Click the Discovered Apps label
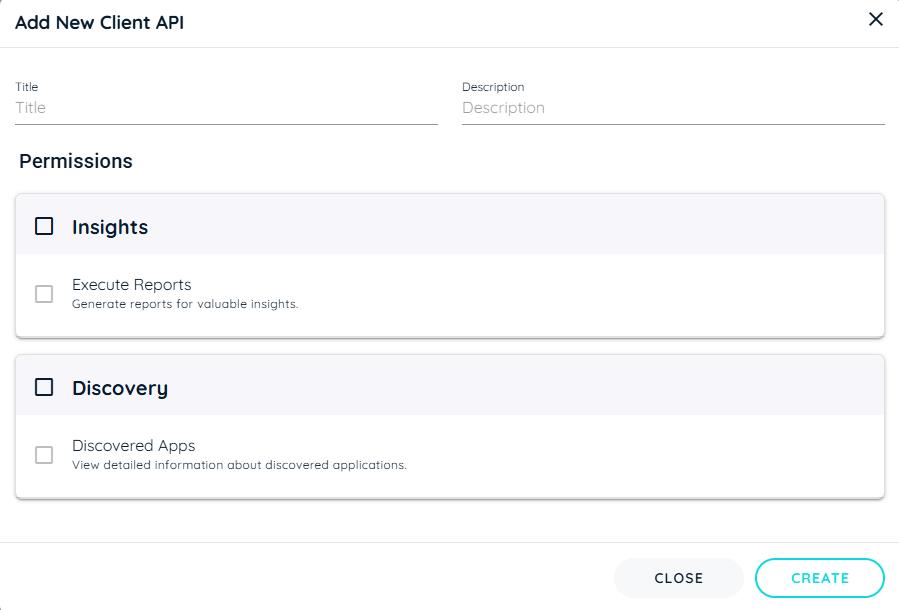 [x=134, y=446]
